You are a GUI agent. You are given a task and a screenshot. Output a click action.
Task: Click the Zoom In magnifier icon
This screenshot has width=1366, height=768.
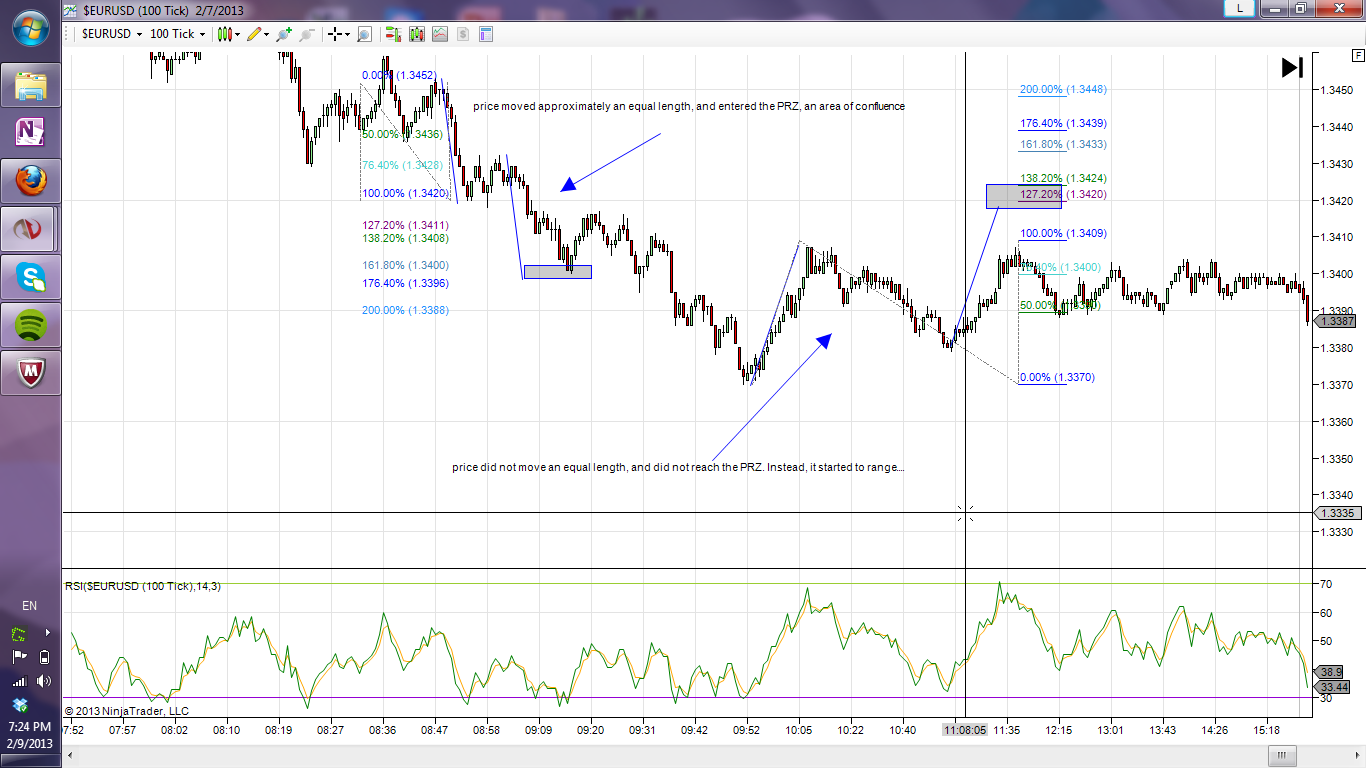pyautogui.click(x=285, y=34)
